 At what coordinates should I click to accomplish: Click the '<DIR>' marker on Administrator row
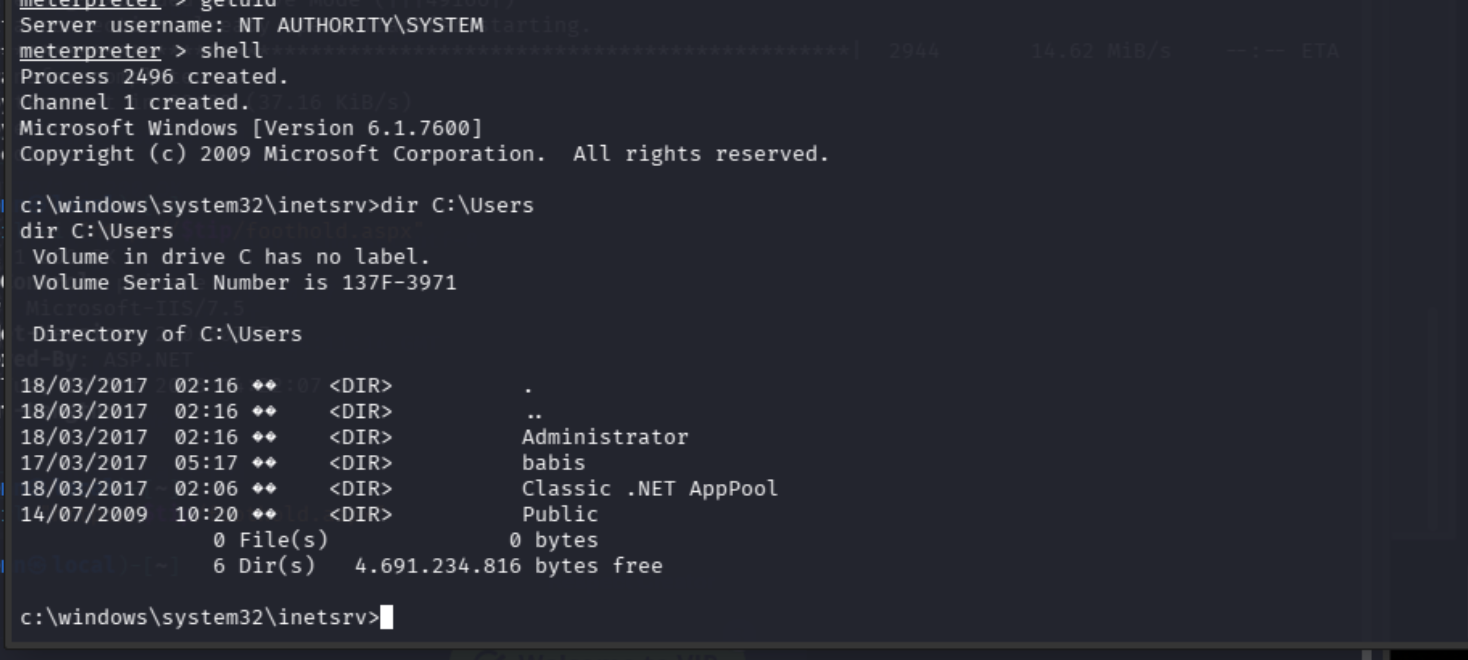tap(361, 437)
